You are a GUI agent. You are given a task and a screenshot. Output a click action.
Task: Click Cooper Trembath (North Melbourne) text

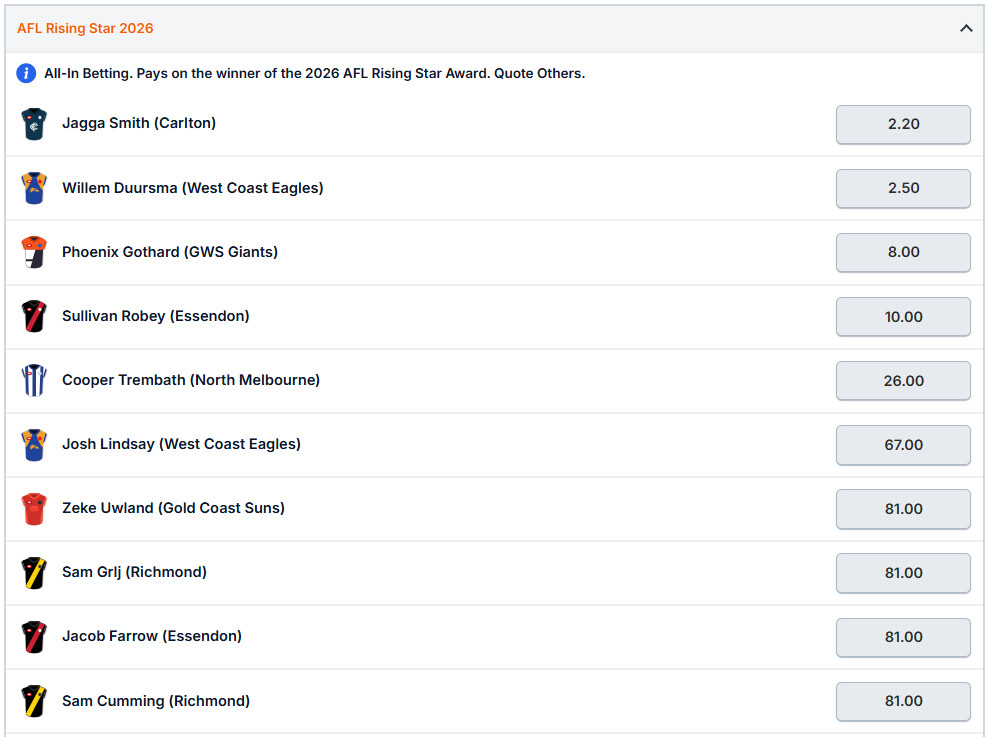191,380
